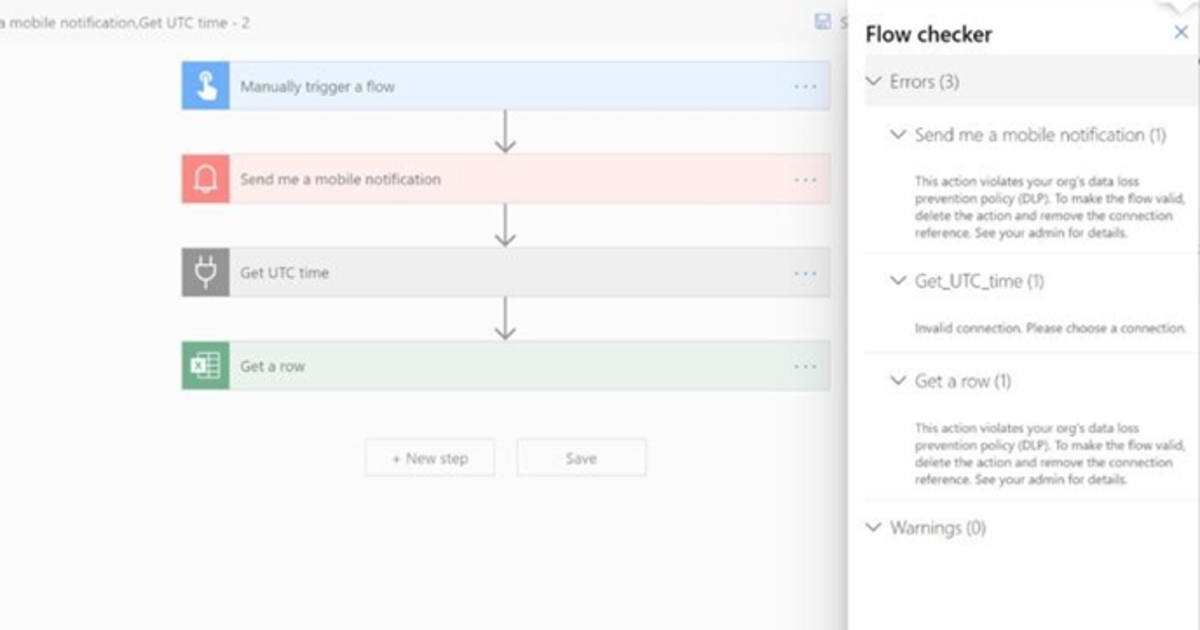Open the Get UTC time ellipsis menu
Screen dimensions: 1200x630
806,272
